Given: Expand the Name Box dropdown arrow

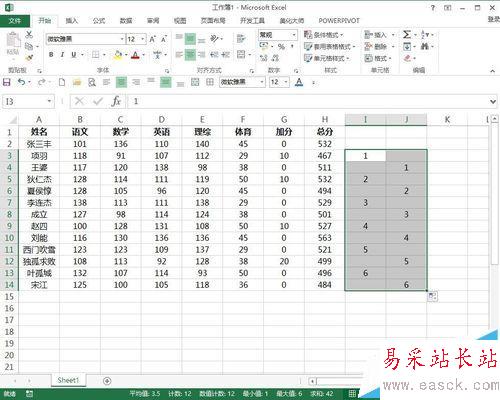Looking at the screenshot, I should pos(49,101).
